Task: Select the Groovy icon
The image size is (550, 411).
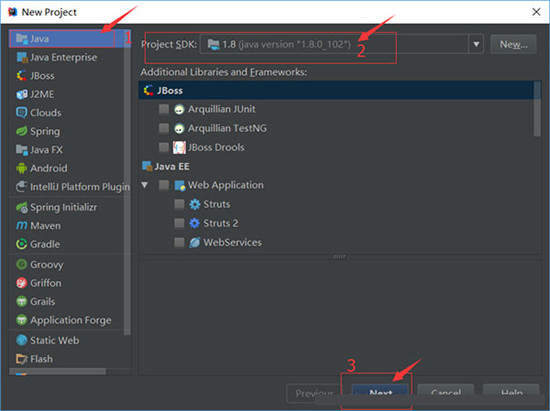Action: click(22, 264)
